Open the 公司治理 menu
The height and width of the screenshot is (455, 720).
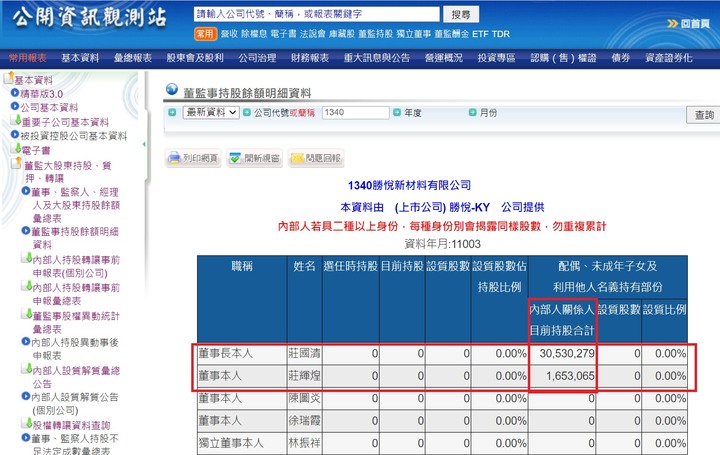[257, 58]
